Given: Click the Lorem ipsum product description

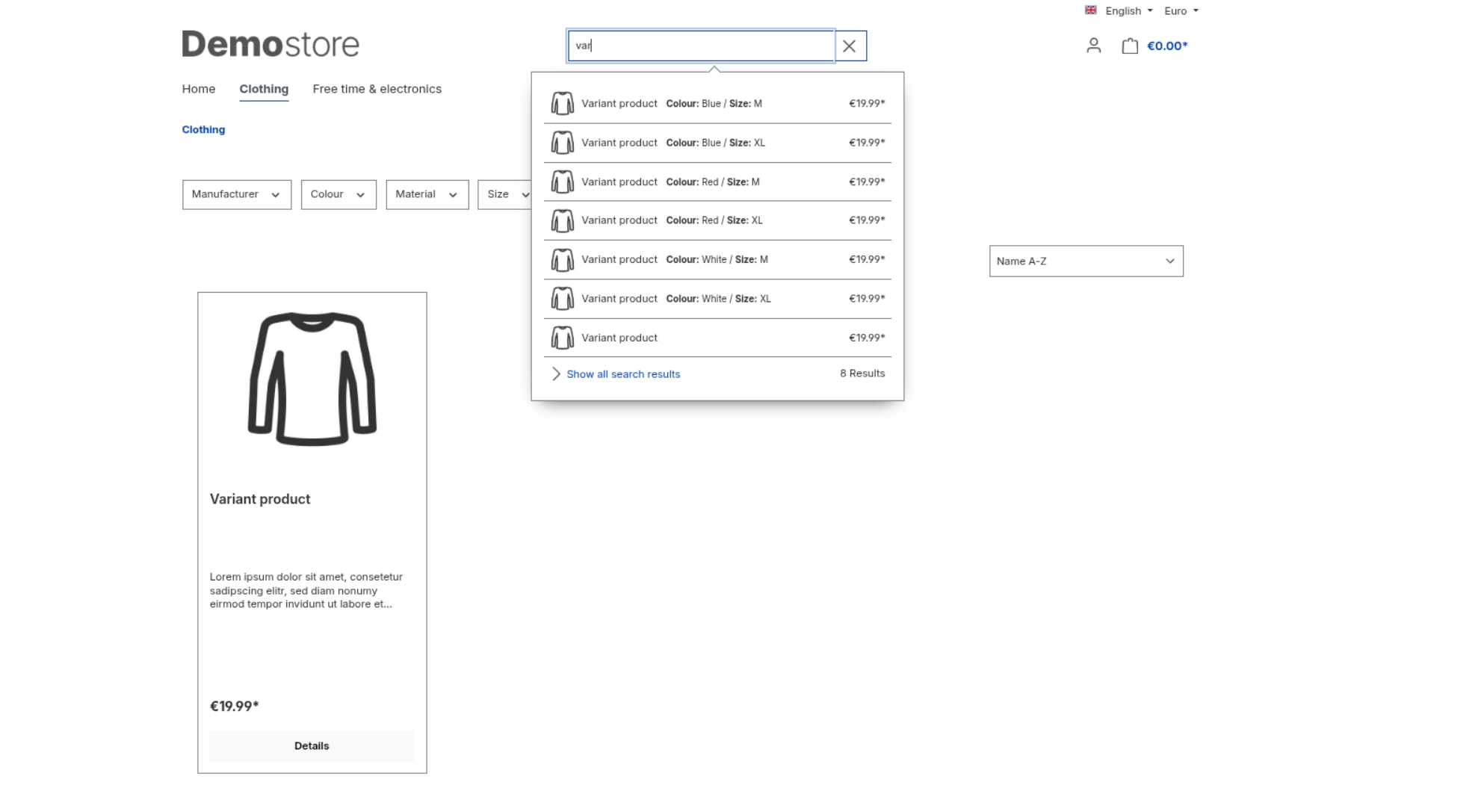Looking at the screenshot, I should pos(306,590).
